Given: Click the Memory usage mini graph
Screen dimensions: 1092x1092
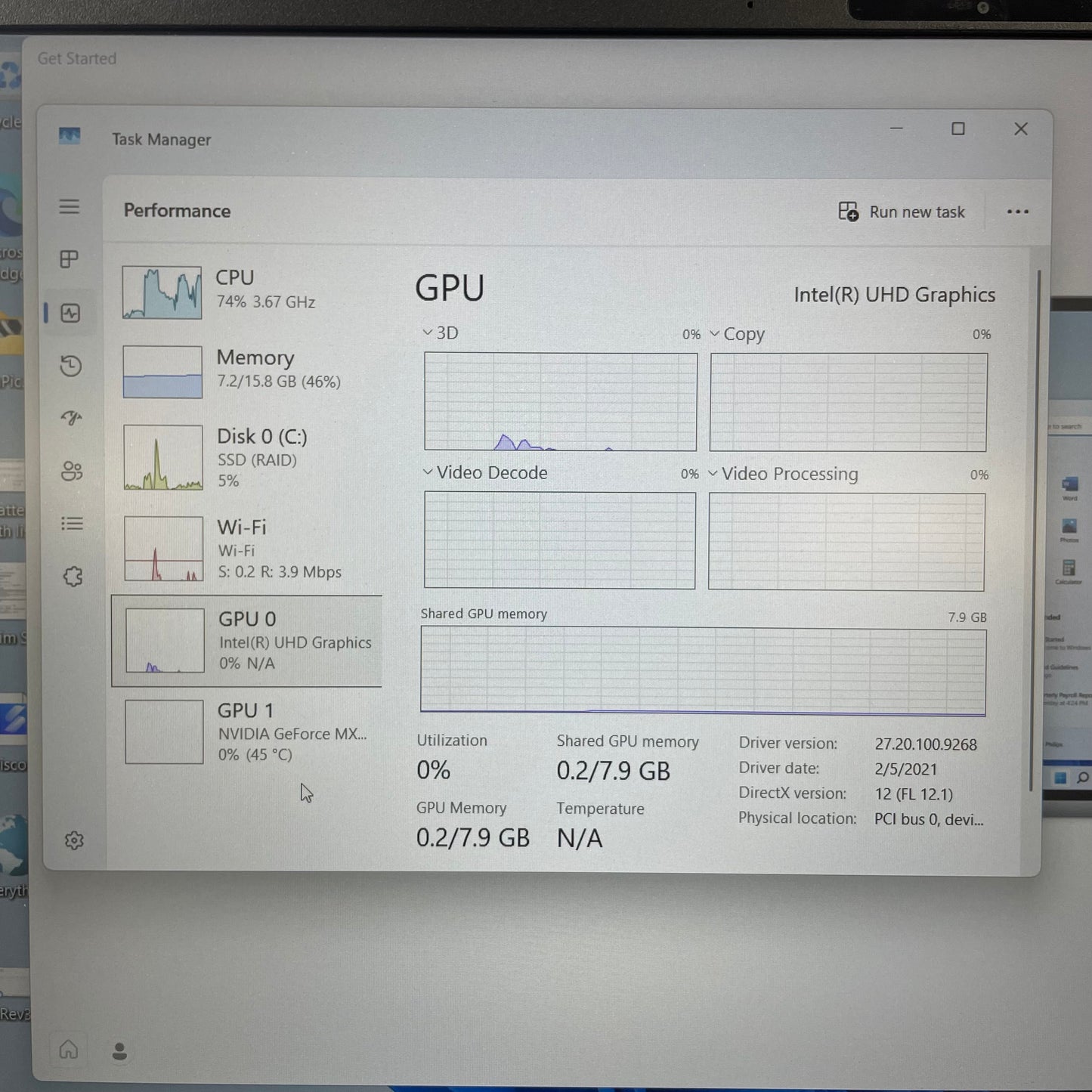Looking at the screenshot, I should tap(162, 372).
